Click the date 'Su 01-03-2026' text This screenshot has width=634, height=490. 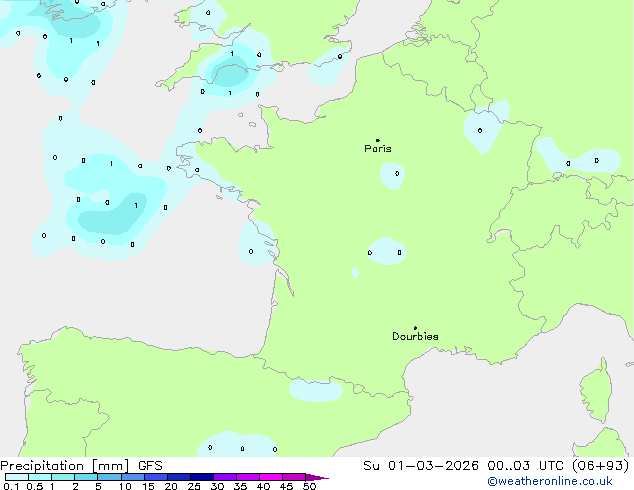click(421, 466)
